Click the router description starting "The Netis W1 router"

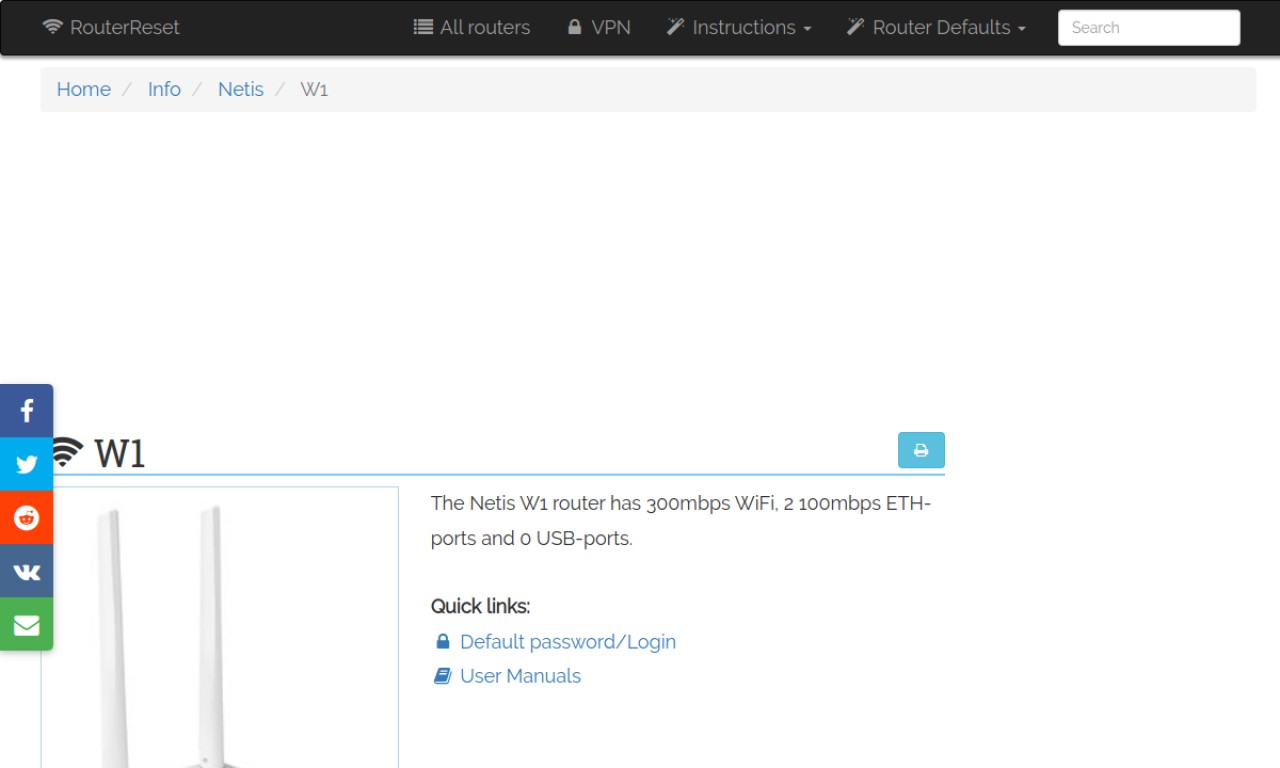681,521
